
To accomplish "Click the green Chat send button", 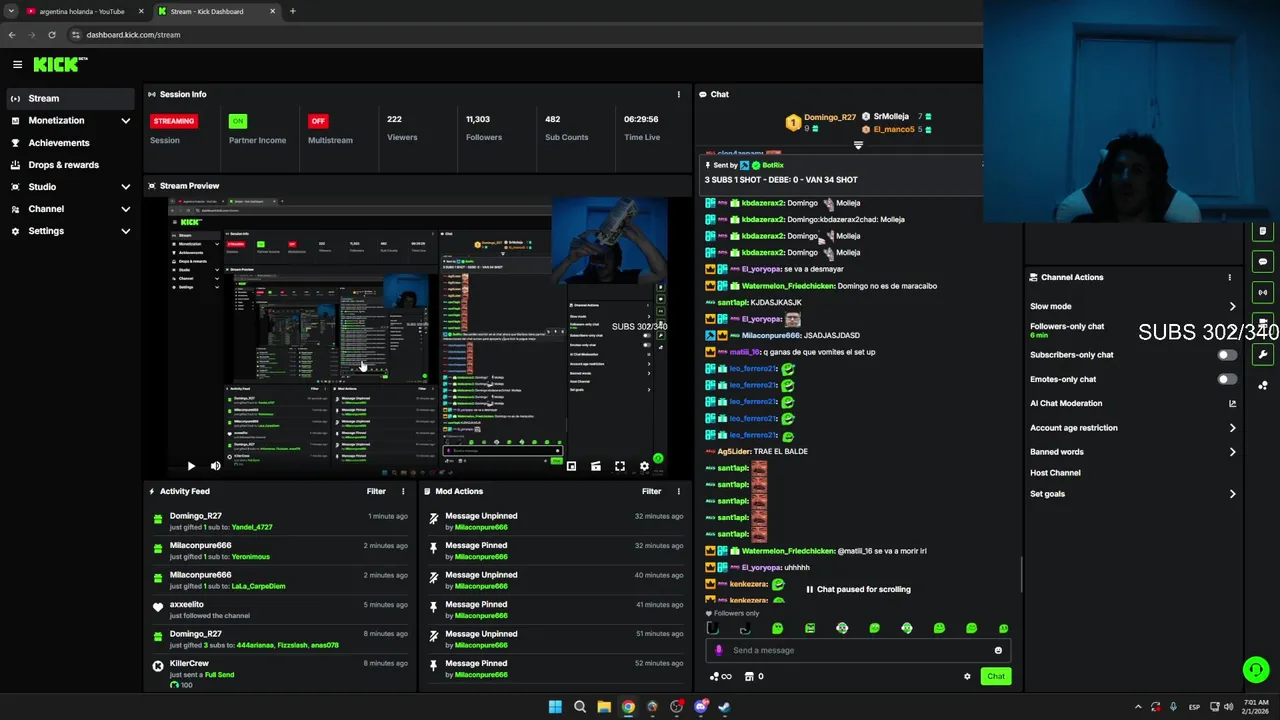I will point(996,676).
